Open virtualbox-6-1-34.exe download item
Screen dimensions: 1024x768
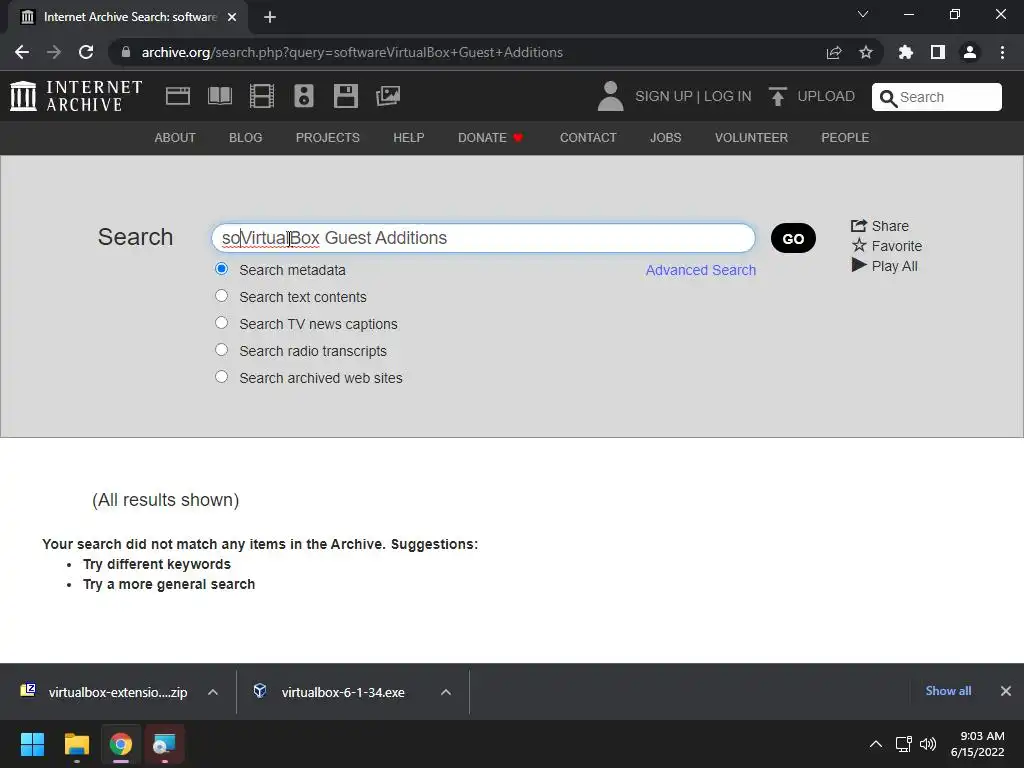click(343, 692)
